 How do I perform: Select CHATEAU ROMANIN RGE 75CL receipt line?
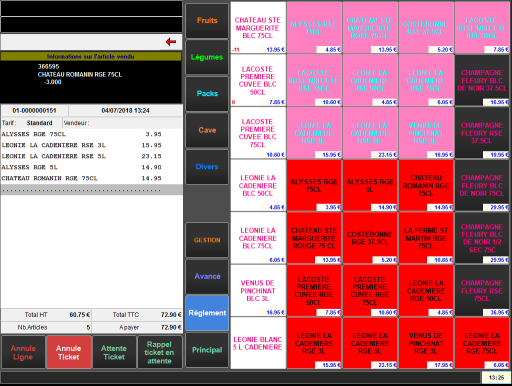tap(82, 178)
